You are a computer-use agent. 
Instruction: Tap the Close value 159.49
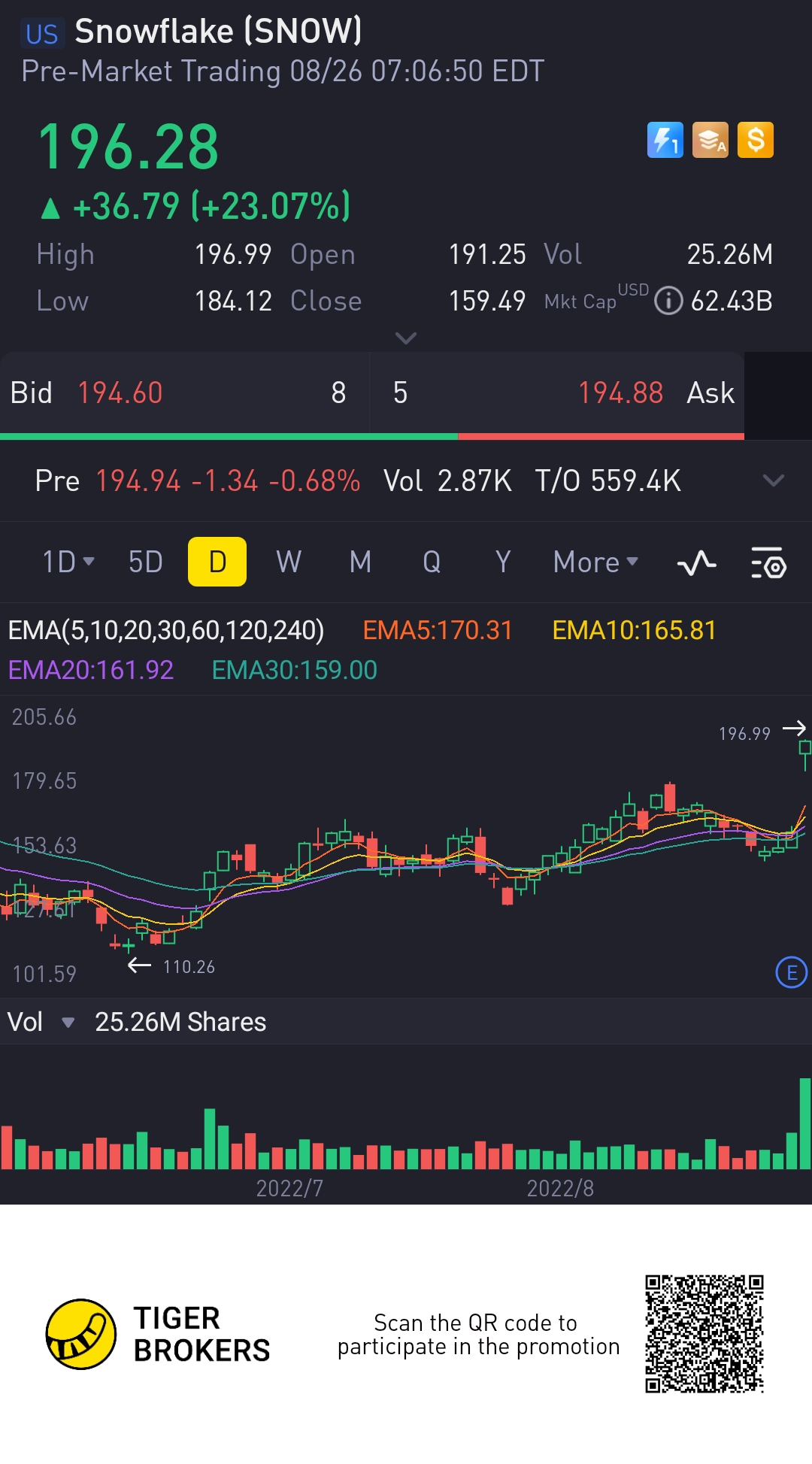click(487, 301)
